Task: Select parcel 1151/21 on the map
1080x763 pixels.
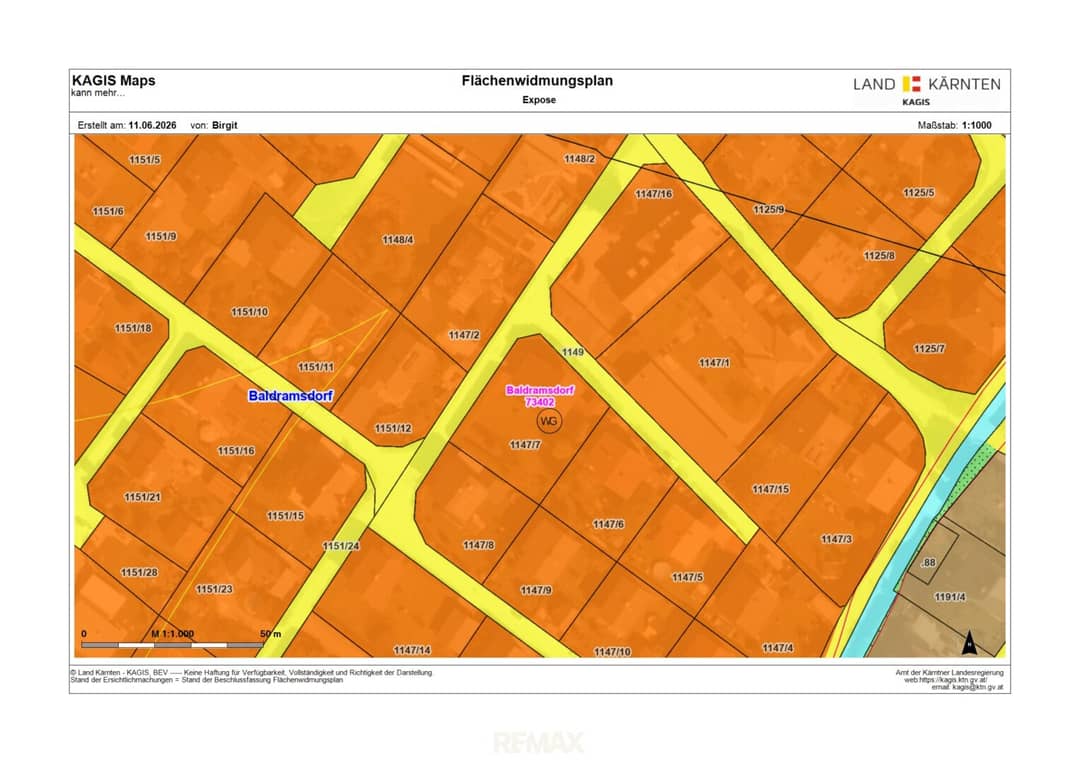Action: click(x=143, y=497)
